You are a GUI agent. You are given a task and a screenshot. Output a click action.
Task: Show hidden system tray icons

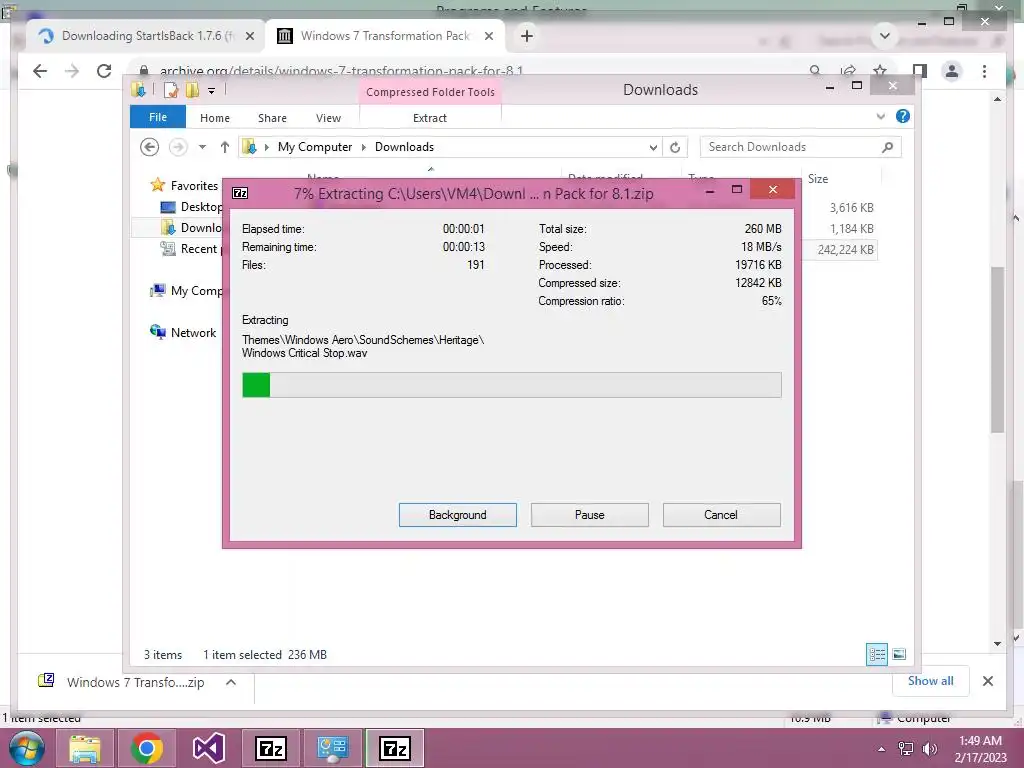coord(882,749)
